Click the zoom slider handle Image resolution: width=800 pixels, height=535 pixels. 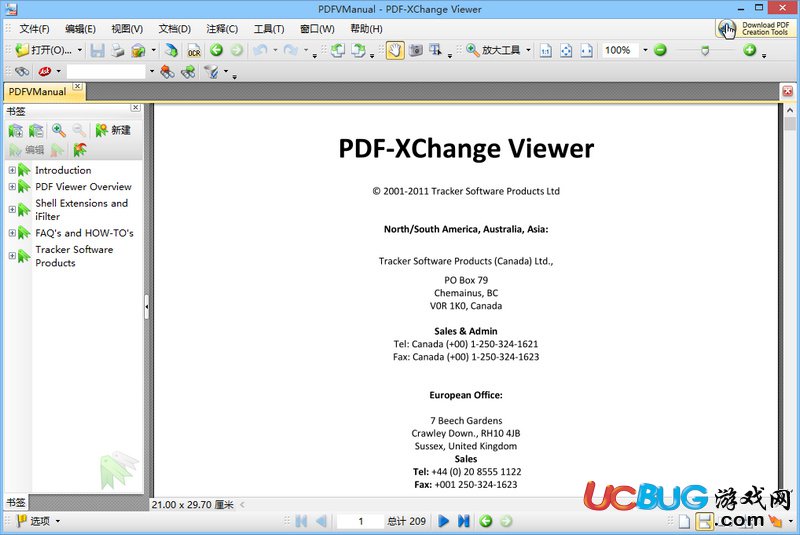pyautogui.click(x=705, y=50)
